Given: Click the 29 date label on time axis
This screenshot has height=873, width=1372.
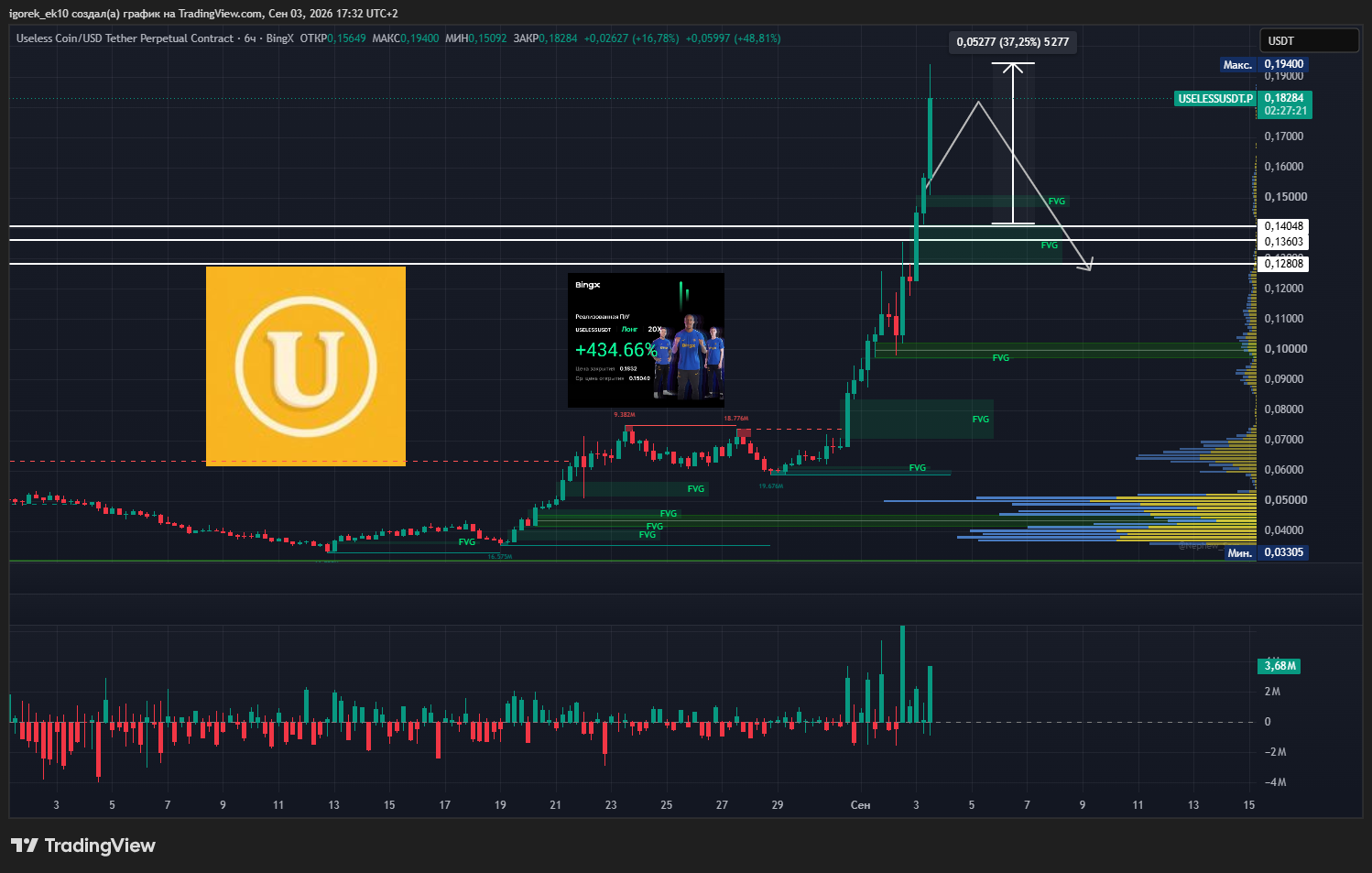Looking at the screenshot, I should tap(778, 805).
